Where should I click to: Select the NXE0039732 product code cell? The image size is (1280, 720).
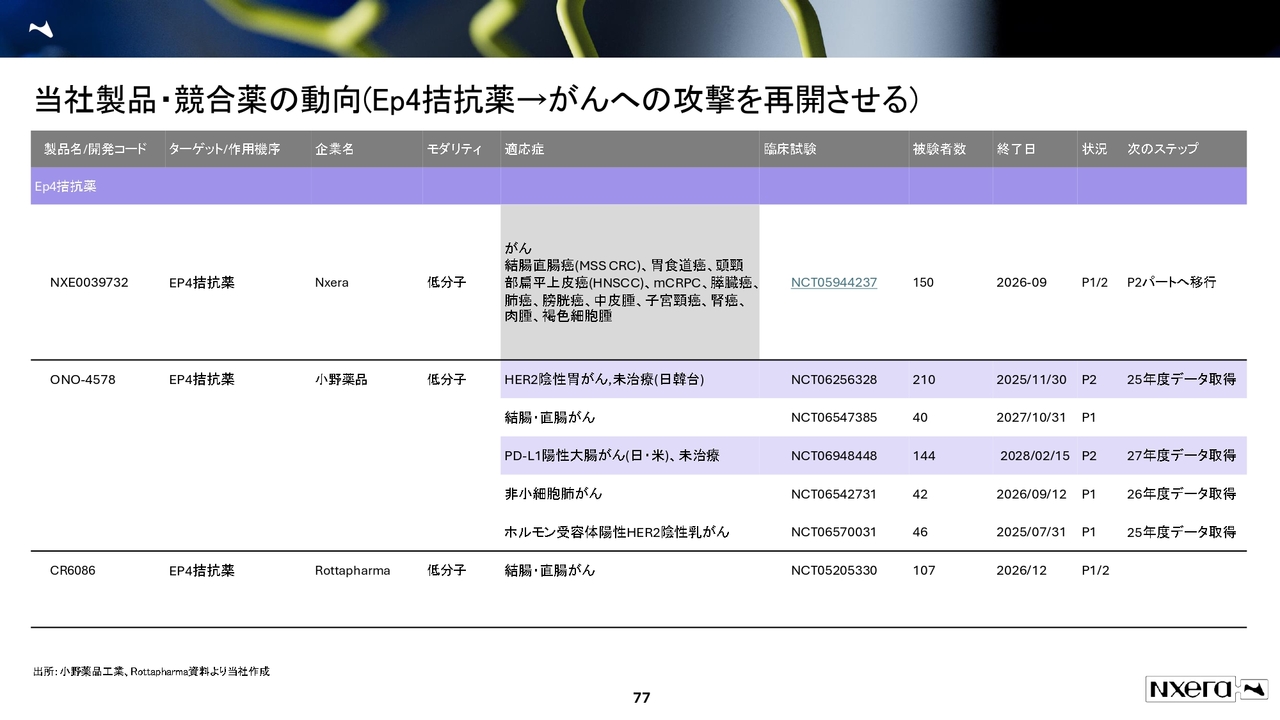coord(89,282)
